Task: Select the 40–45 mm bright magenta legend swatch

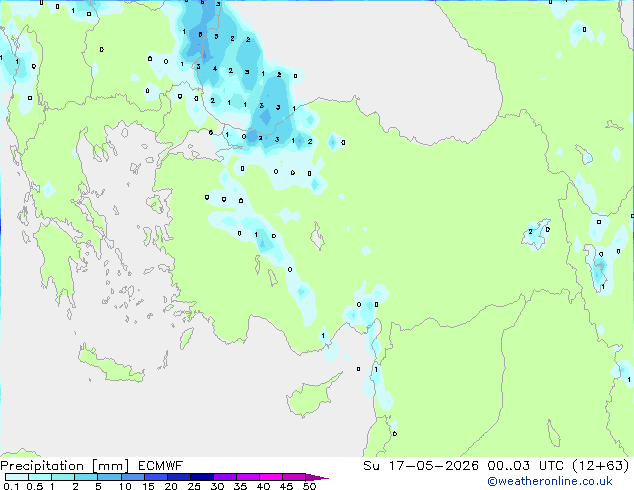Action: pyautogui.click(x=271, y=477)
